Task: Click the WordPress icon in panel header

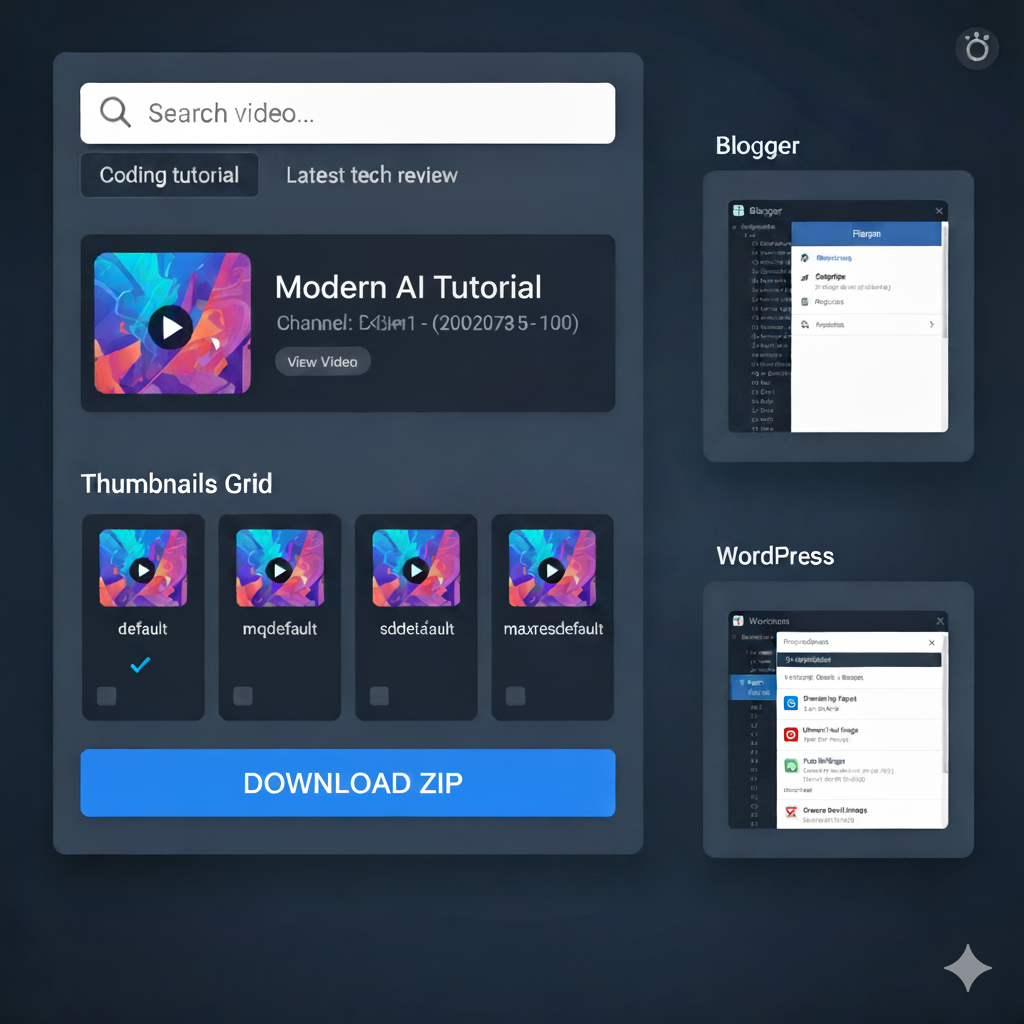Action: coord(738,621)
